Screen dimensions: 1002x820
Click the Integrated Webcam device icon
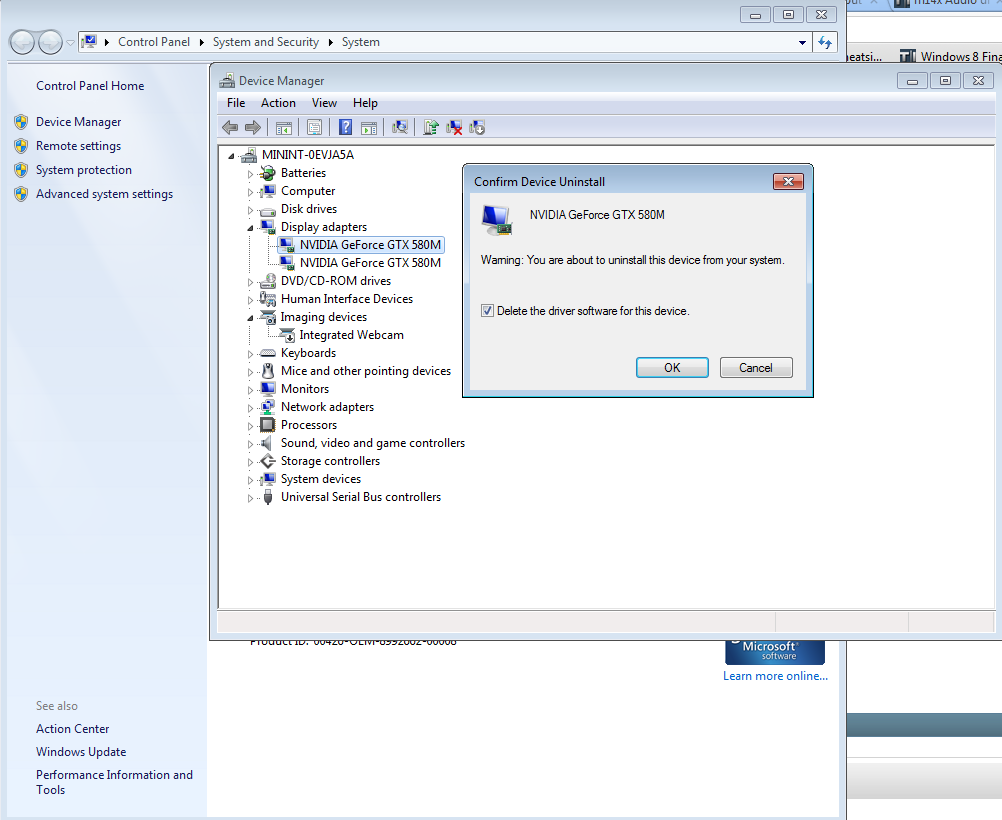pyautogui.click(x=288, y=335)
